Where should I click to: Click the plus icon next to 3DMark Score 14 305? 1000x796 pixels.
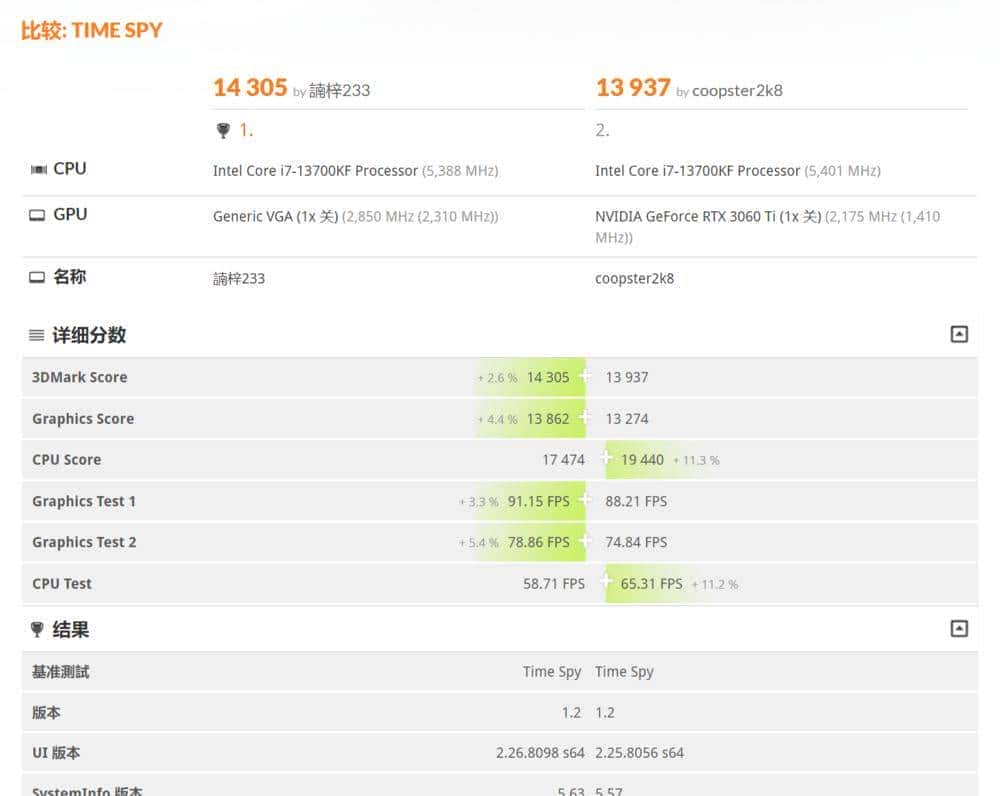click(x=583, y=377)
